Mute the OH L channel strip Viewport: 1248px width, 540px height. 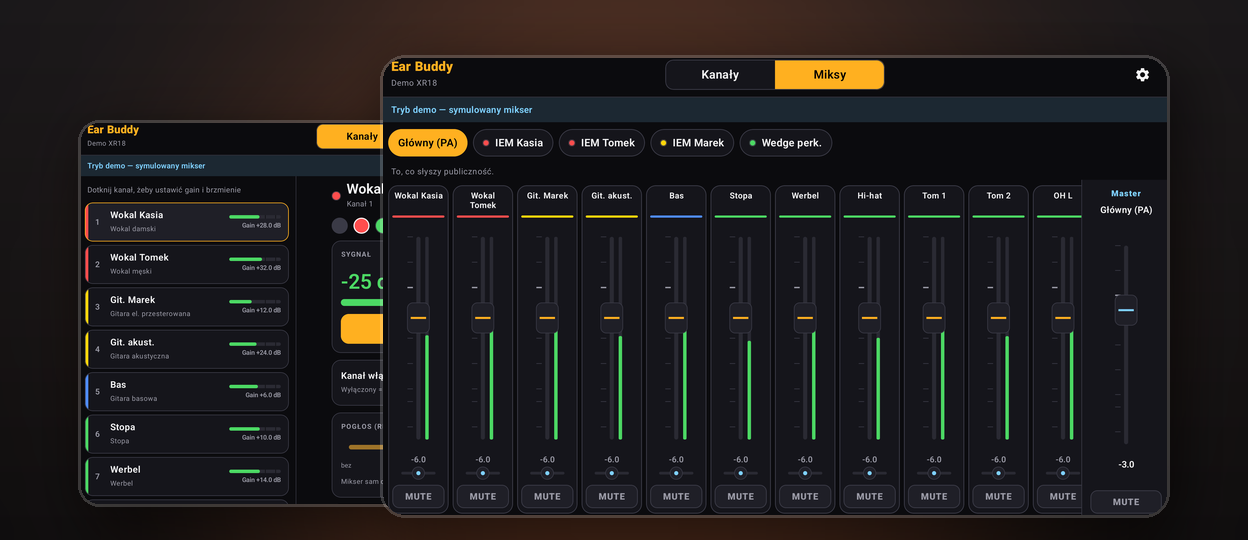(x=1061, y=496)
